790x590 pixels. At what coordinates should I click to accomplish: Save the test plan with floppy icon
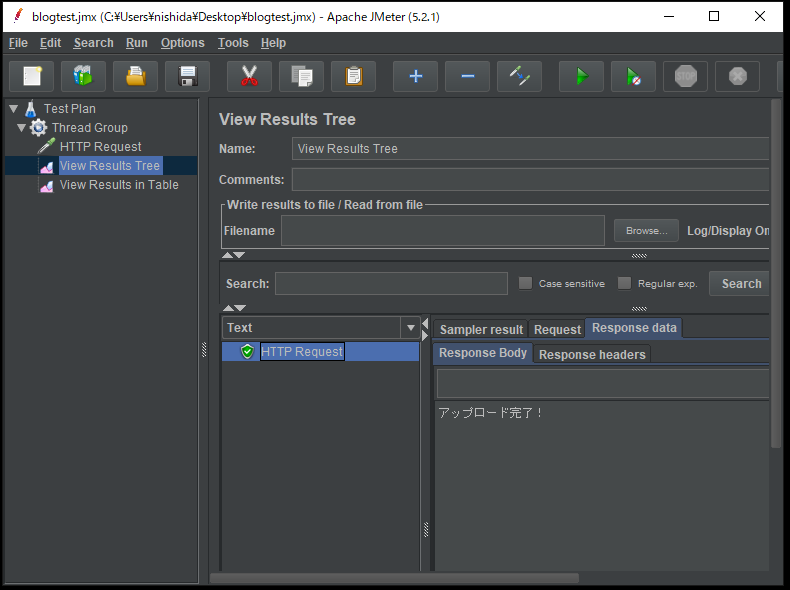tap(187, 77)
